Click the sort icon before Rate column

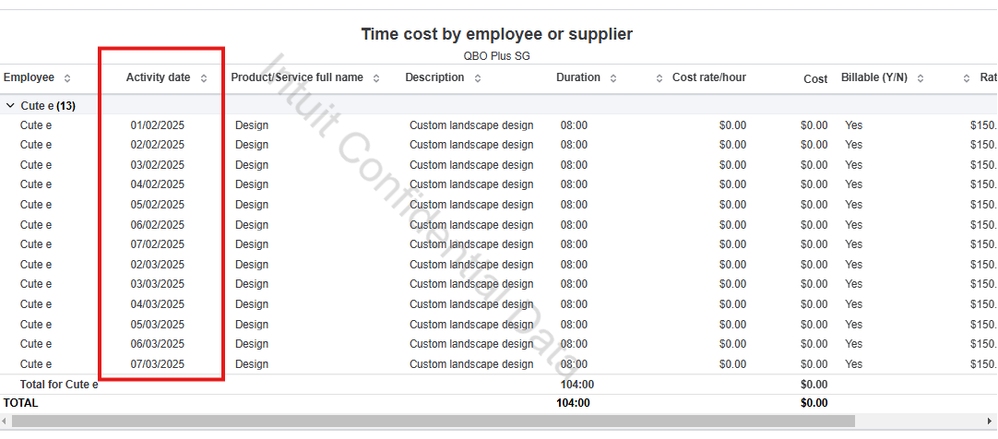coord(967,78)
